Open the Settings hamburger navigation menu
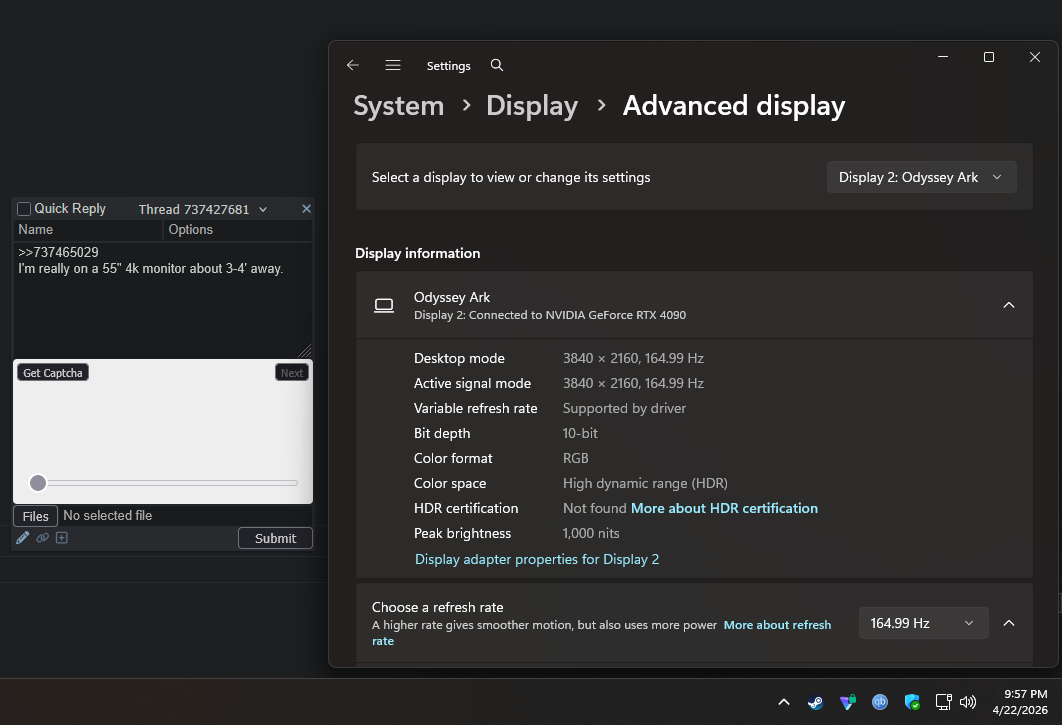The image size is (1062, 725). (393, 65)
